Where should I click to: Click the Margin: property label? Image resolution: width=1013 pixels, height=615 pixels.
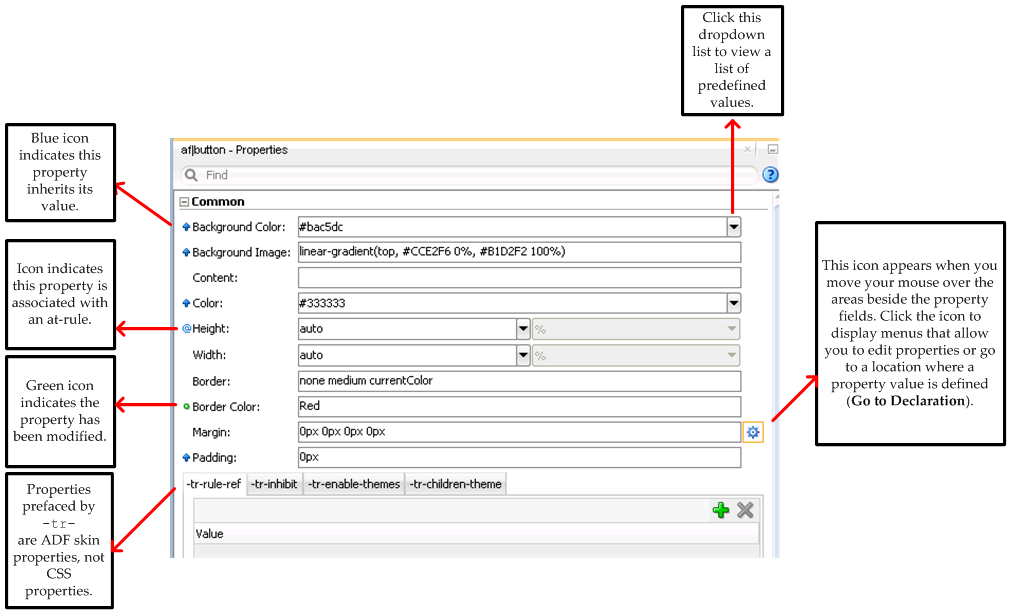(x=211, y=432)
